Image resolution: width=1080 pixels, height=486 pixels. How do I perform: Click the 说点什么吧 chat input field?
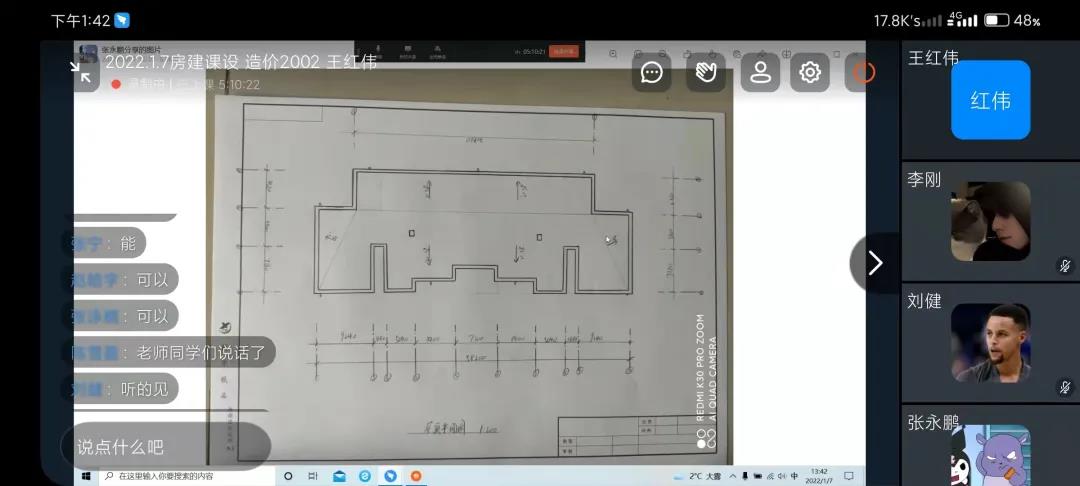click(165, 447)
